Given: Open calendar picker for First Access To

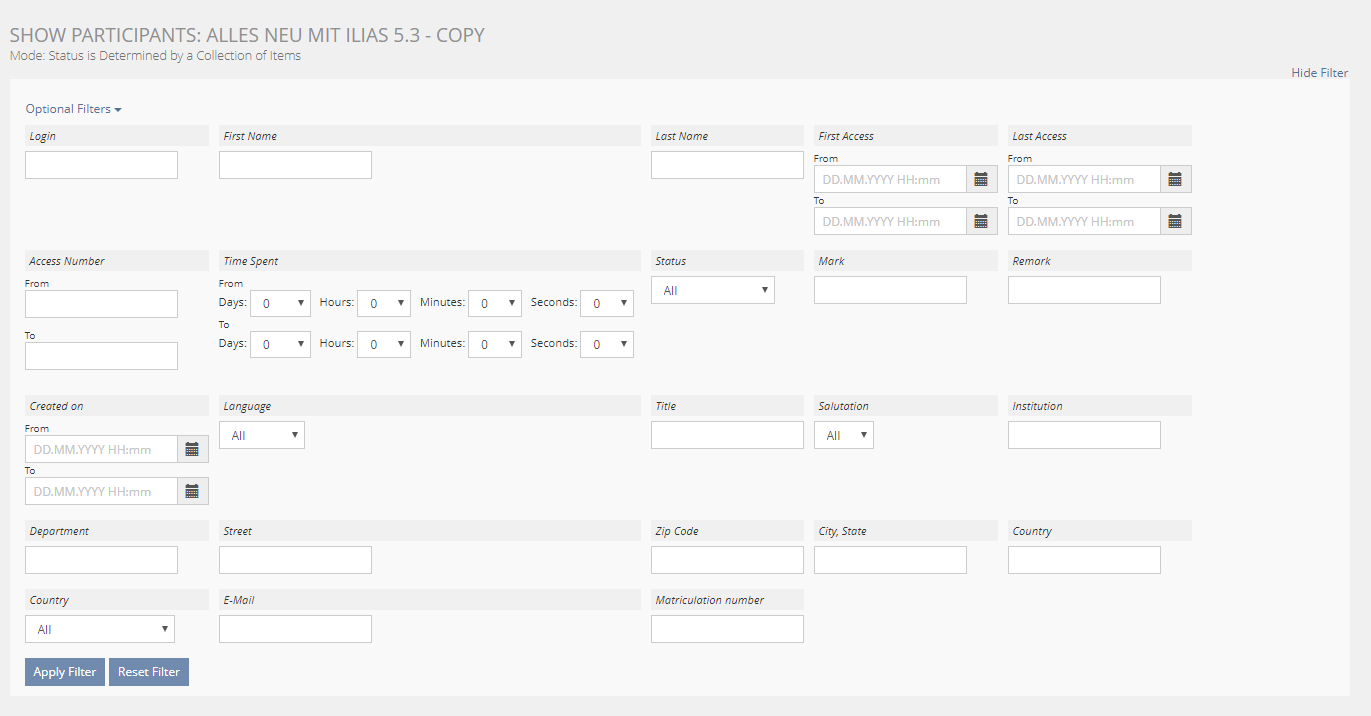Looking at the screenshot, I should pyautogui.click(x=981, y=221).
